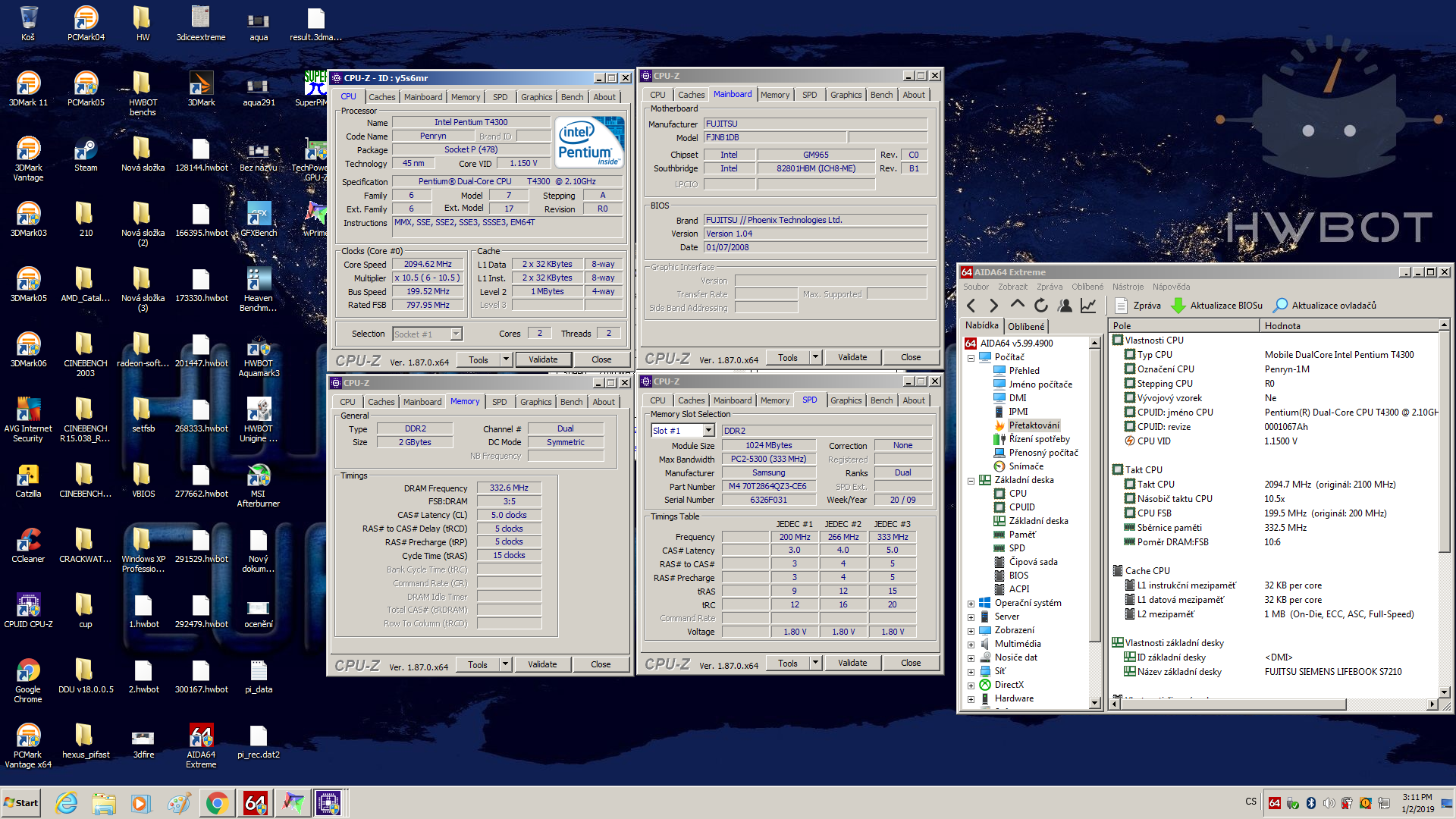Open Caches tab in CPU-Z ID window

(x=381, y=97)
